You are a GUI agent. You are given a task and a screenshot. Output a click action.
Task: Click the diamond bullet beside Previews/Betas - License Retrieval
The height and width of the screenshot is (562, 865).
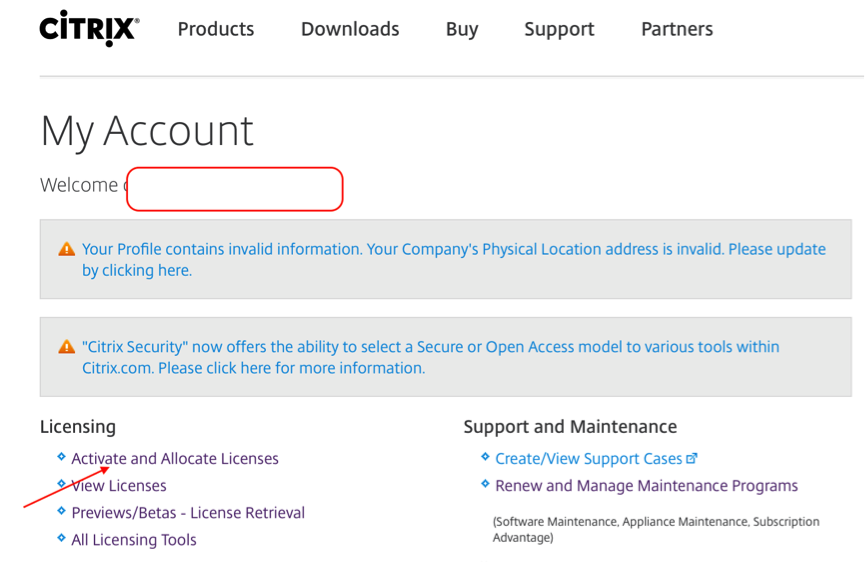pos(61,512)
